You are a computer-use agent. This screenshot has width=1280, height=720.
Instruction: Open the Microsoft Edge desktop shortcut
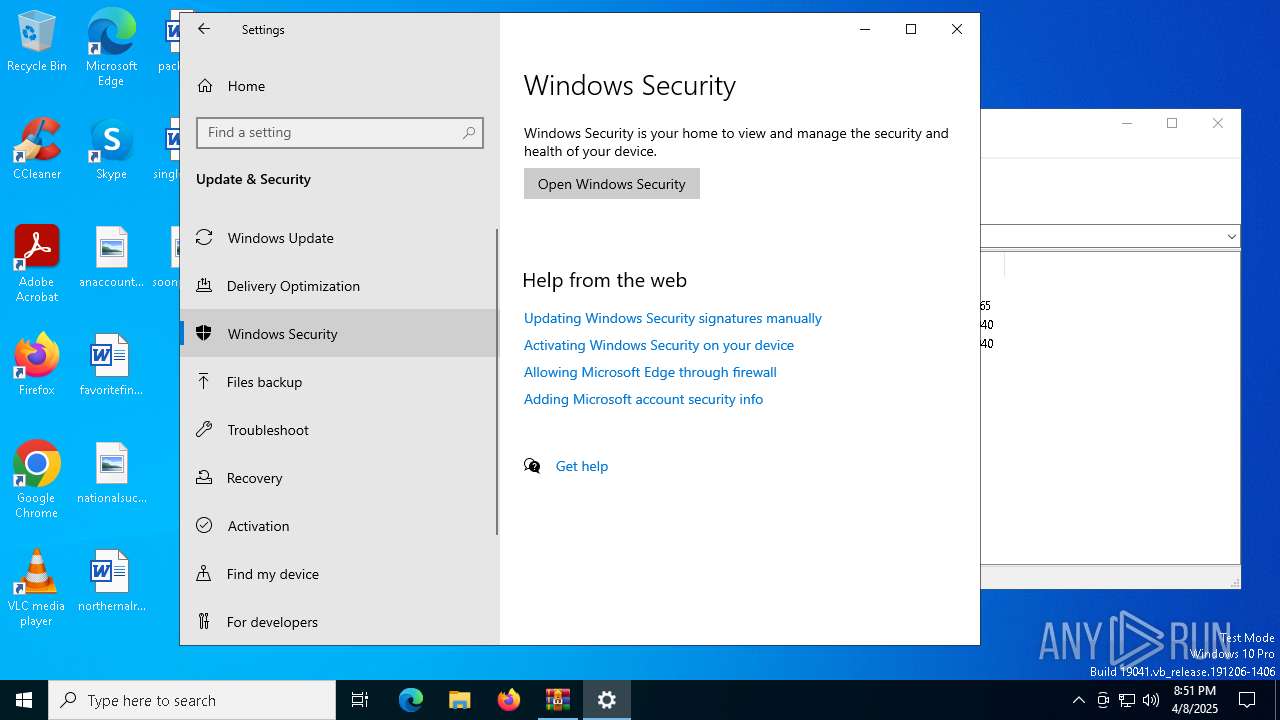[111, 48]
